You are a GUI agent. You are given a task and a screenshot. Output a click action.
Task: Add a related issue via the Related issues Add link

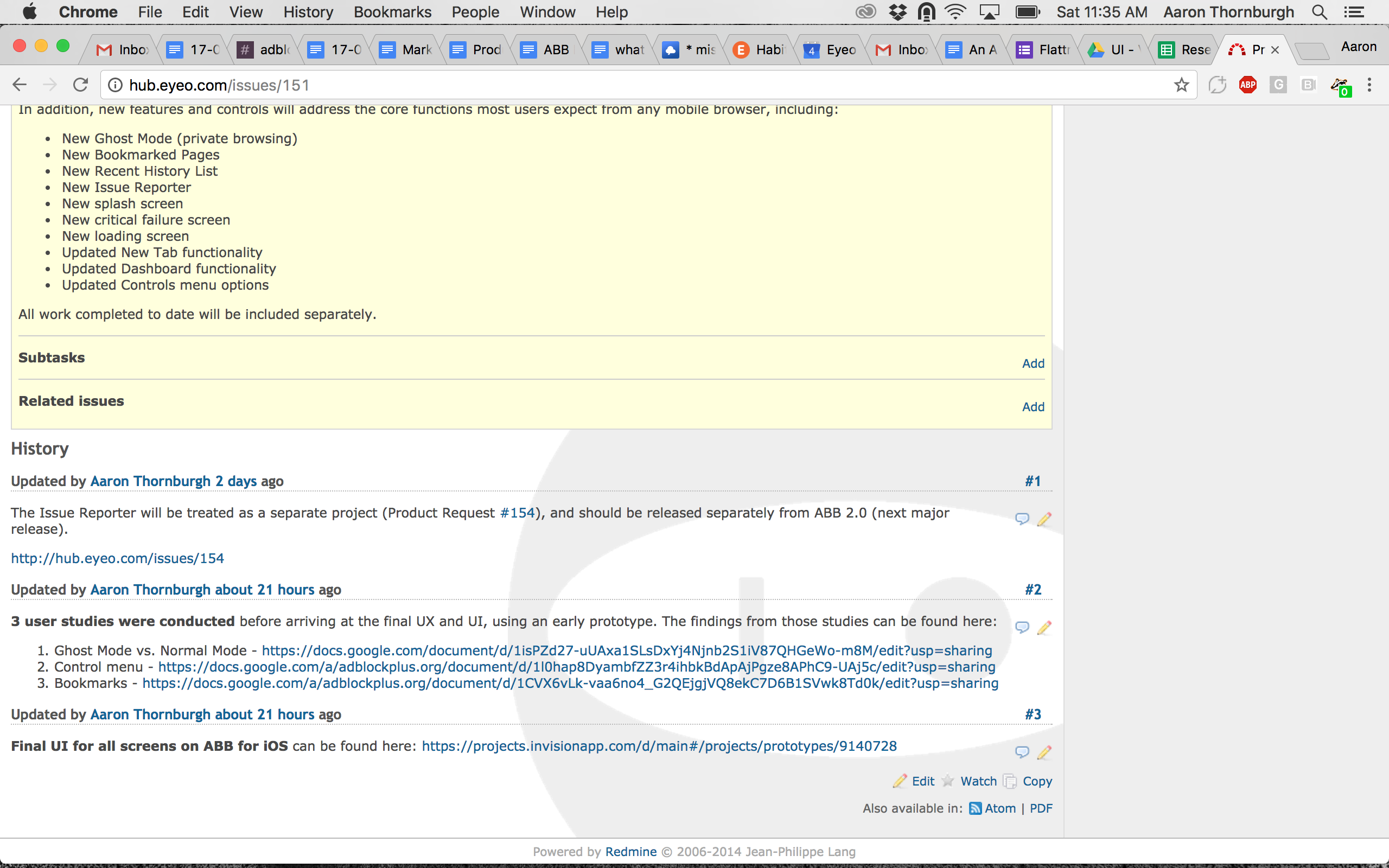(x=1033, y=407)
